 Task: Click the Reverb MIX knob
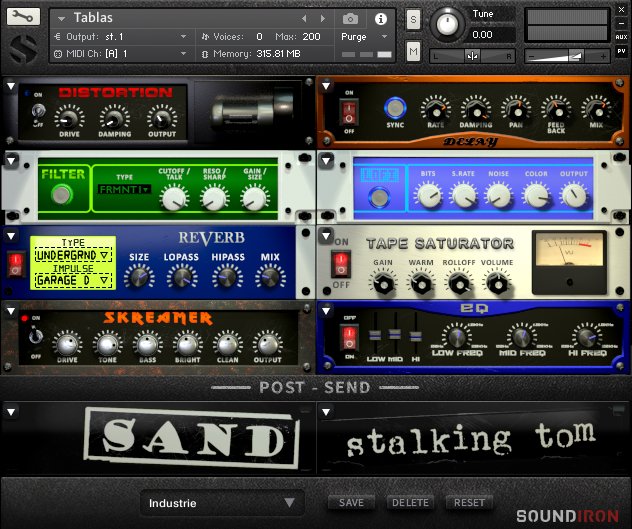[x=270, y=277]
